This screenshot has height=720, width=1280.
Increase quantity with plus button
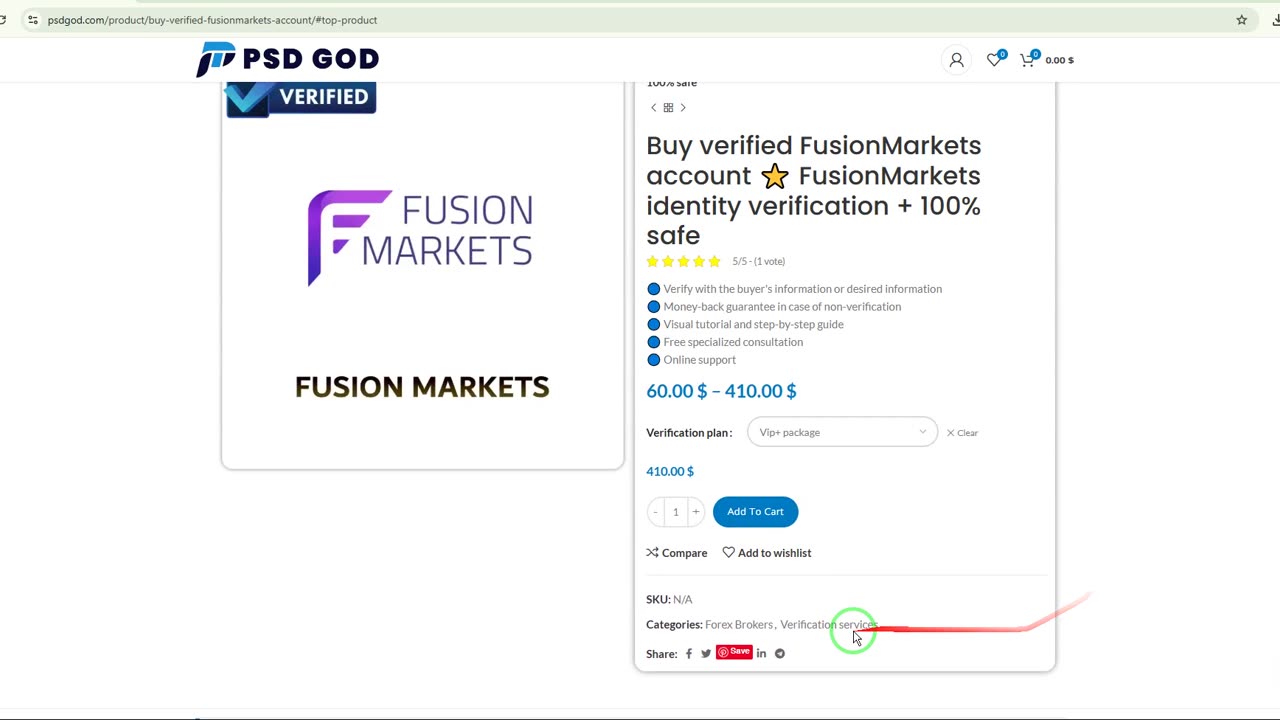point(695,512)
